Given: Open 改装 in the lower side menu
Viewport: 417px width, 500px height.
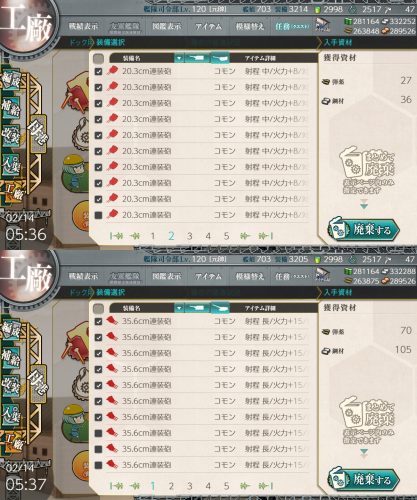Looking at the screenshot, I should 11,386.
